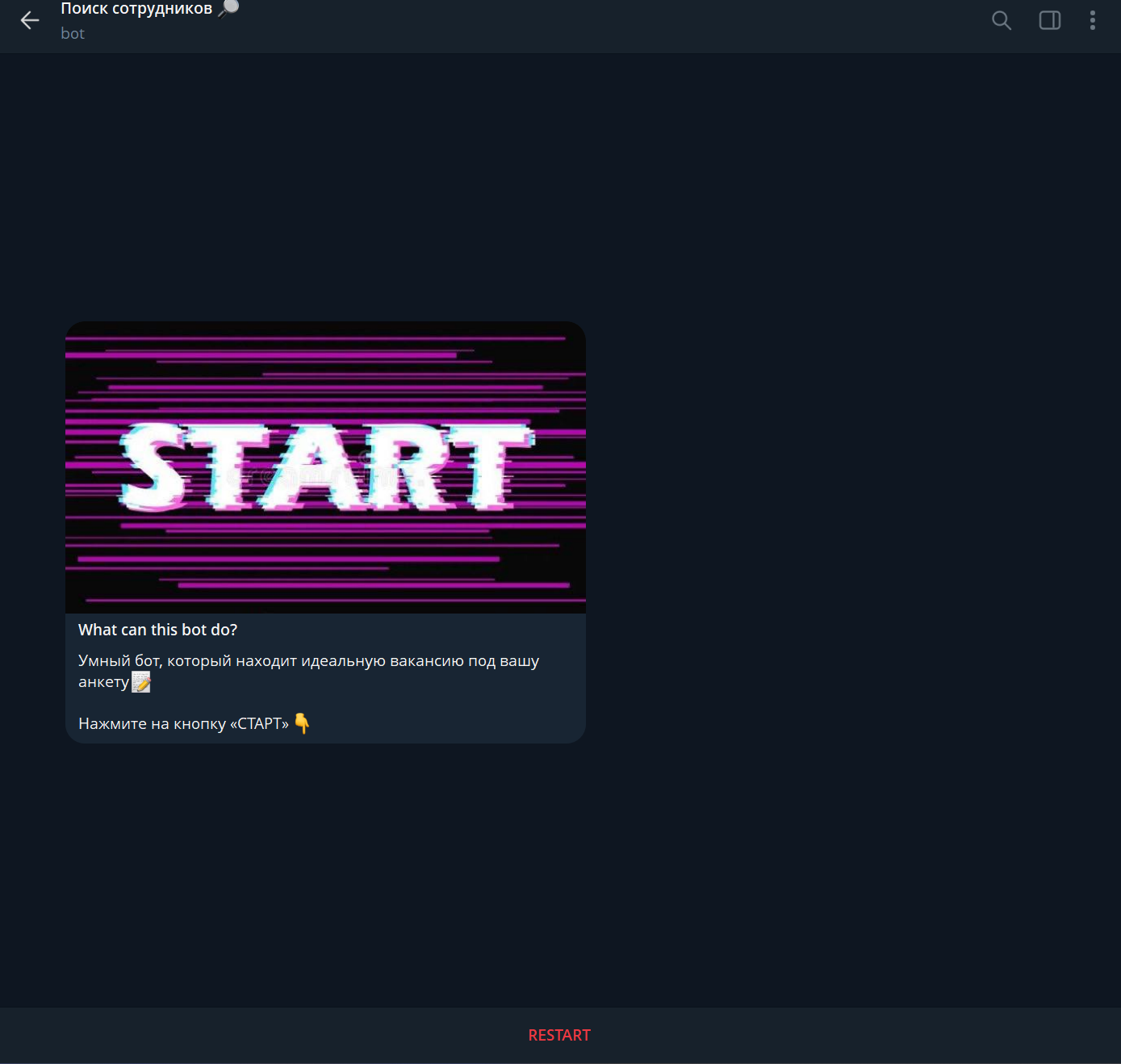This screenshot has height=1064, width=1121.
Task: Click the line 'Нажмите на кнопку «СТАРТ»'
Action: coord(183,724)
